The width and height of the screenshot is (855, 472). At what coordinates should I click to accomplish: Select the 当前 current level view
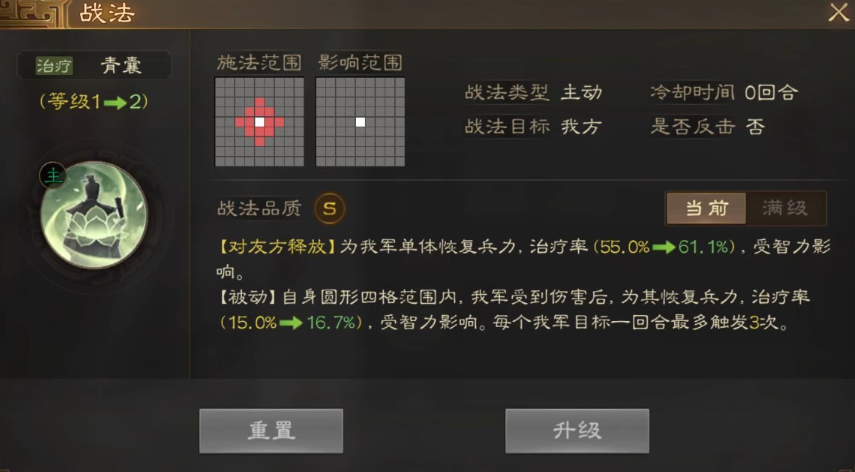point(707,208)
